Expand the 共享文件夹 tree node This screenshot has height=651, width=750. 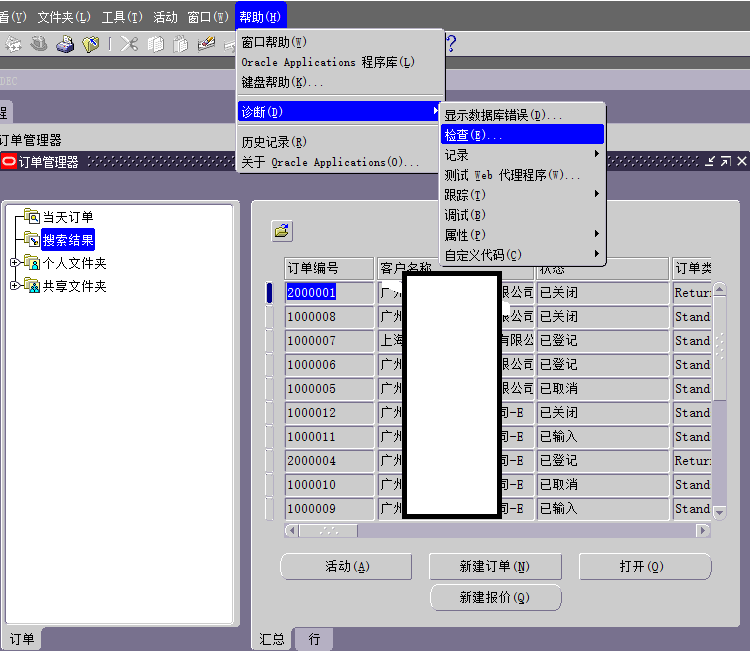click(x=13, y=286)
